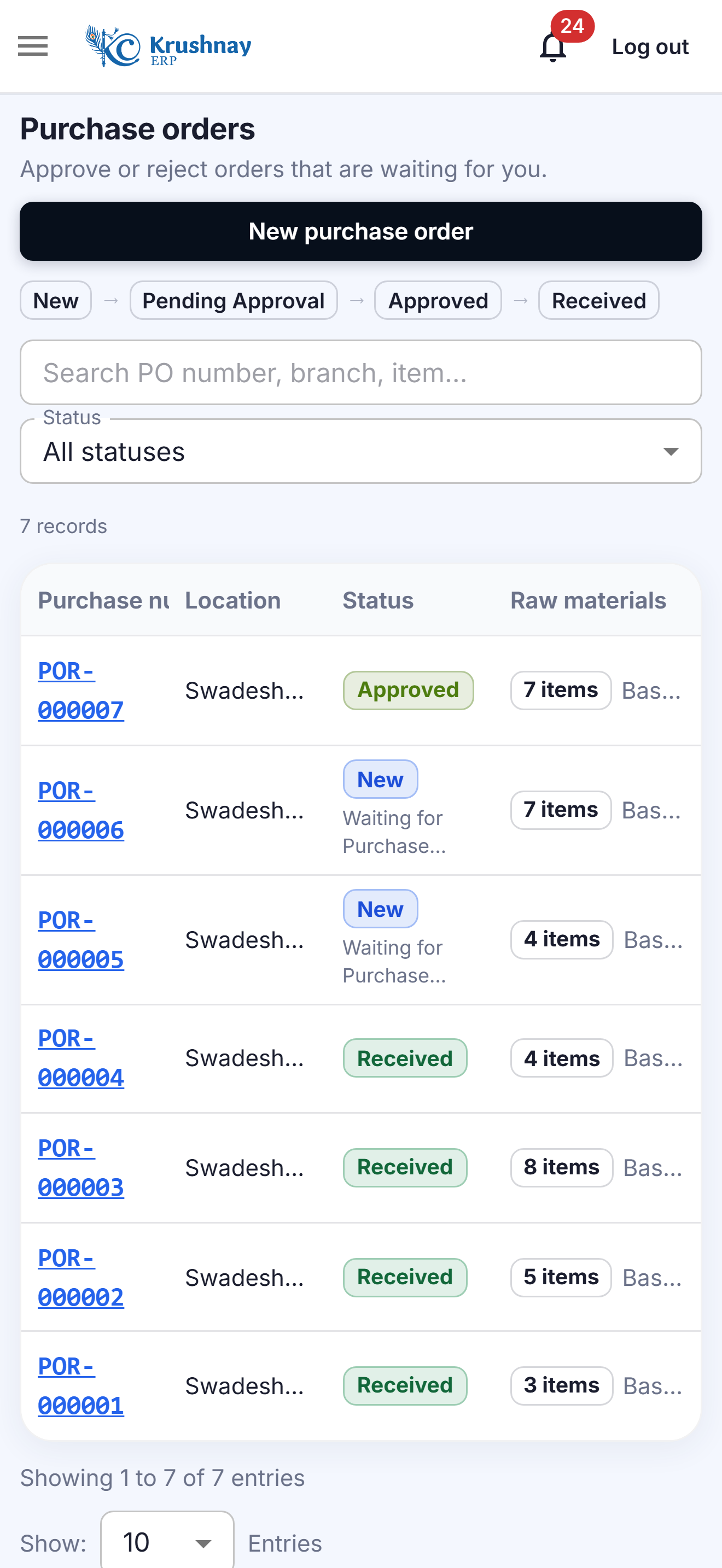Select the Pending Approval stage chip
Image resolution: width=722 pixels, height=1568 pixels.
pos(234,300)
